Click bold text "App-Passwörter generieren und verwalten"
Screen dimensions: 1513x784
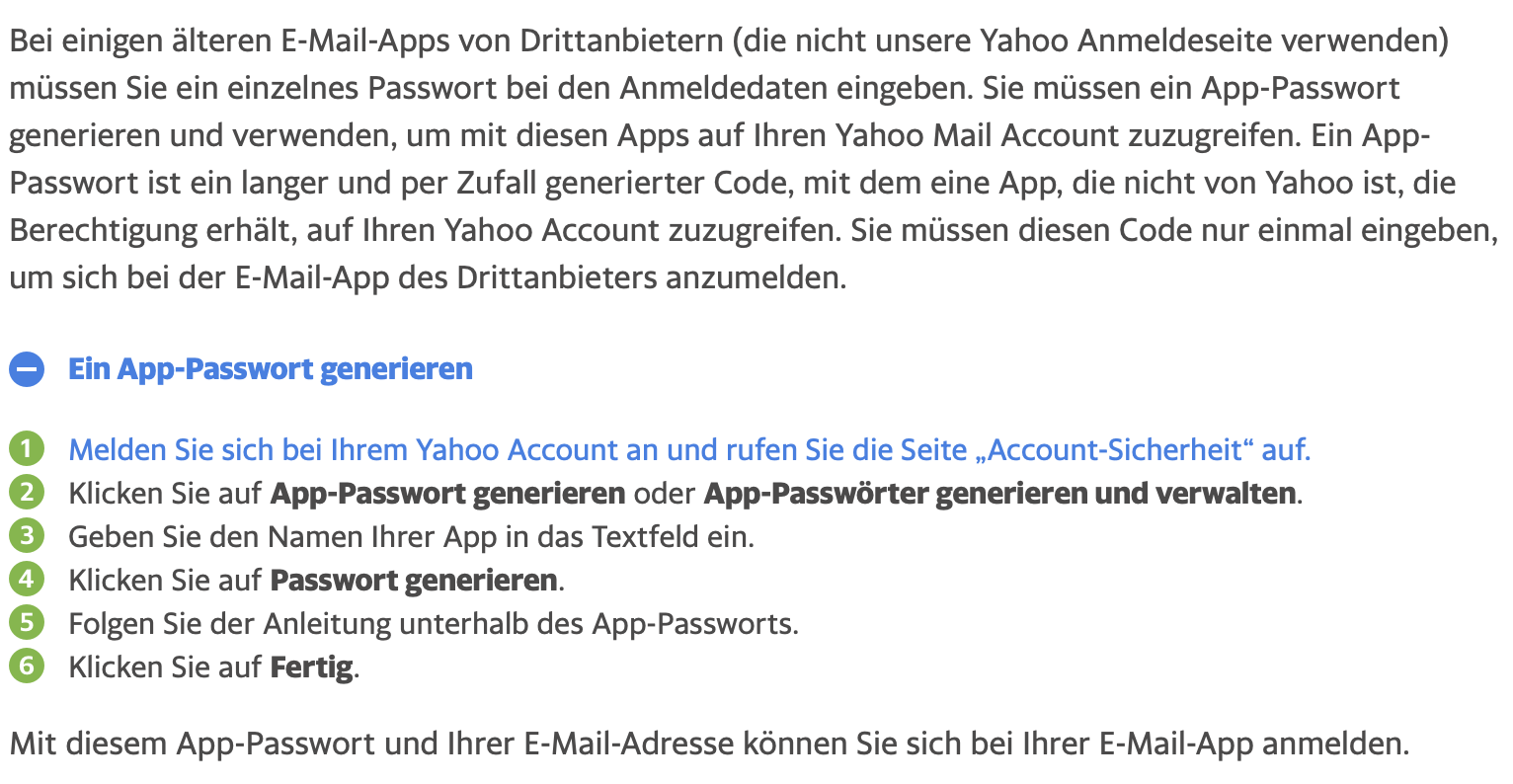[999, 493]
